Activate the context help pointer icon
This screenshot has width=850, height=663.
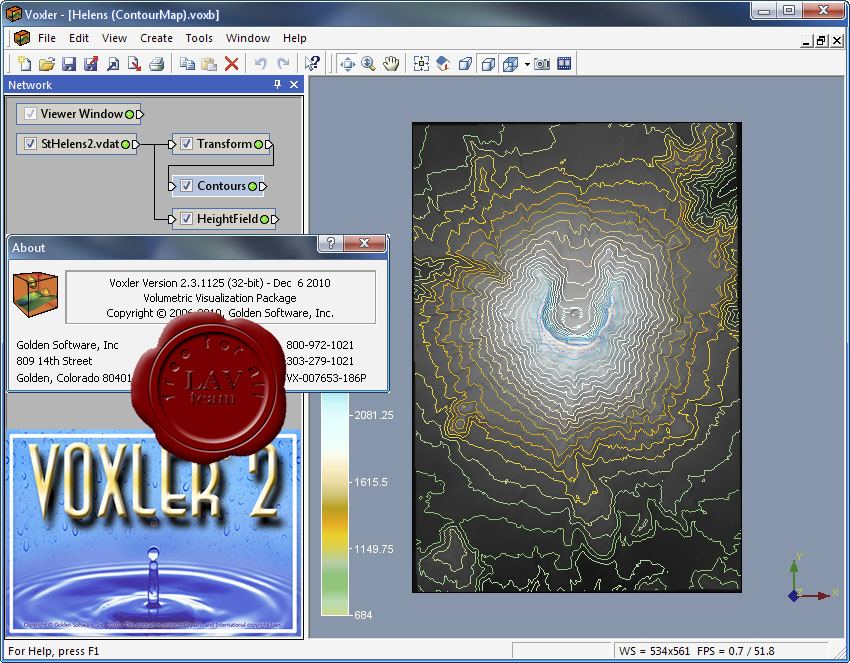pyautogui.click(x=312, y=64)
